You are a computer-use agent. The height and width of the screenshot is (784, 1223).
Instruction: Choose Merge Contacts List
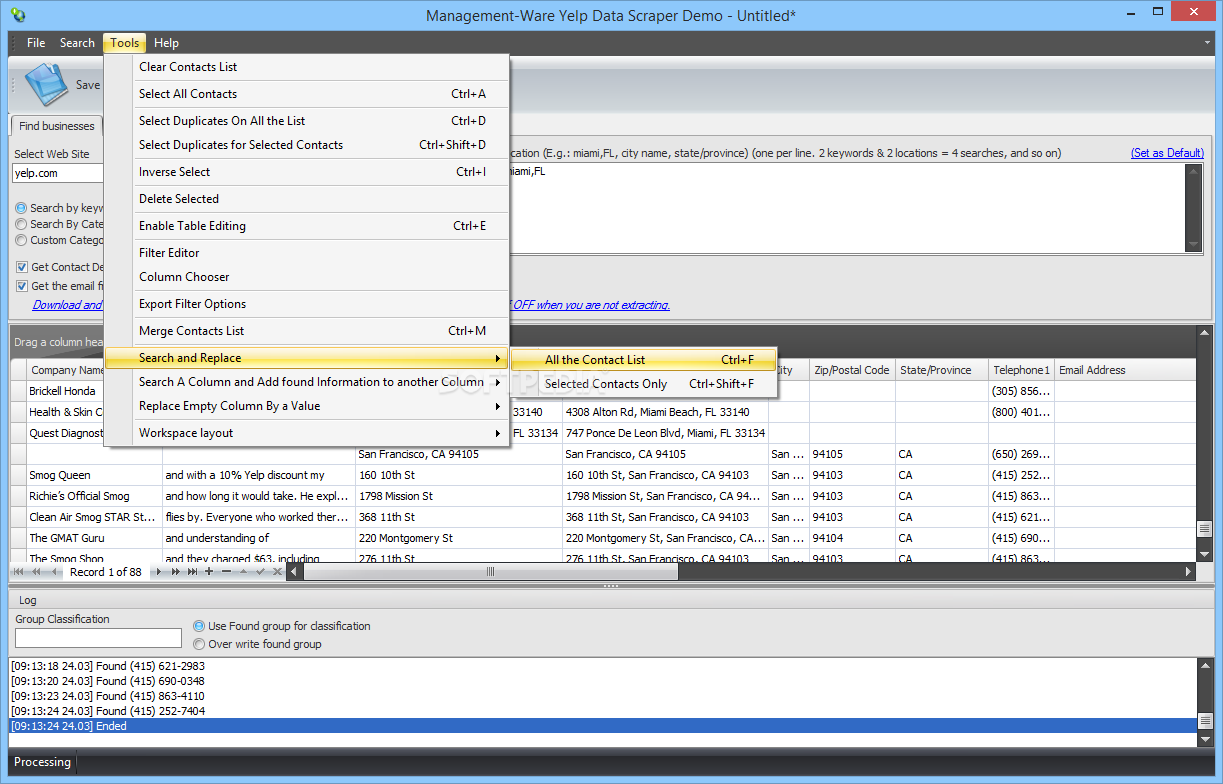[x=307, y=331]
